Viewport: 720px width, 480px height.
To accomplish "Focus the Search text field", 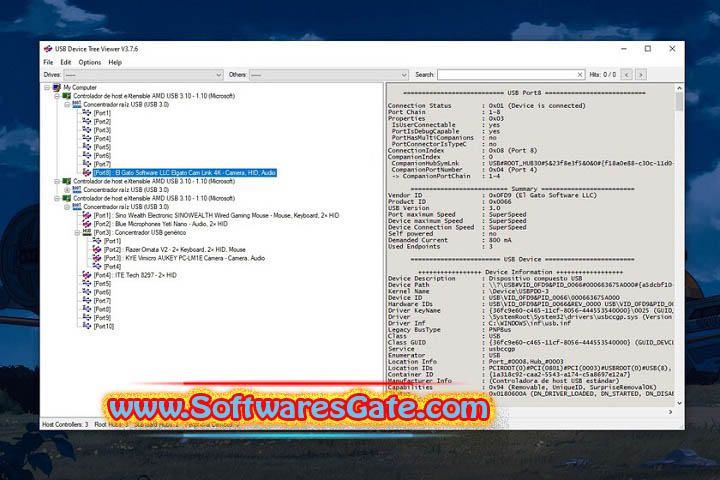I will coord(506,74).
